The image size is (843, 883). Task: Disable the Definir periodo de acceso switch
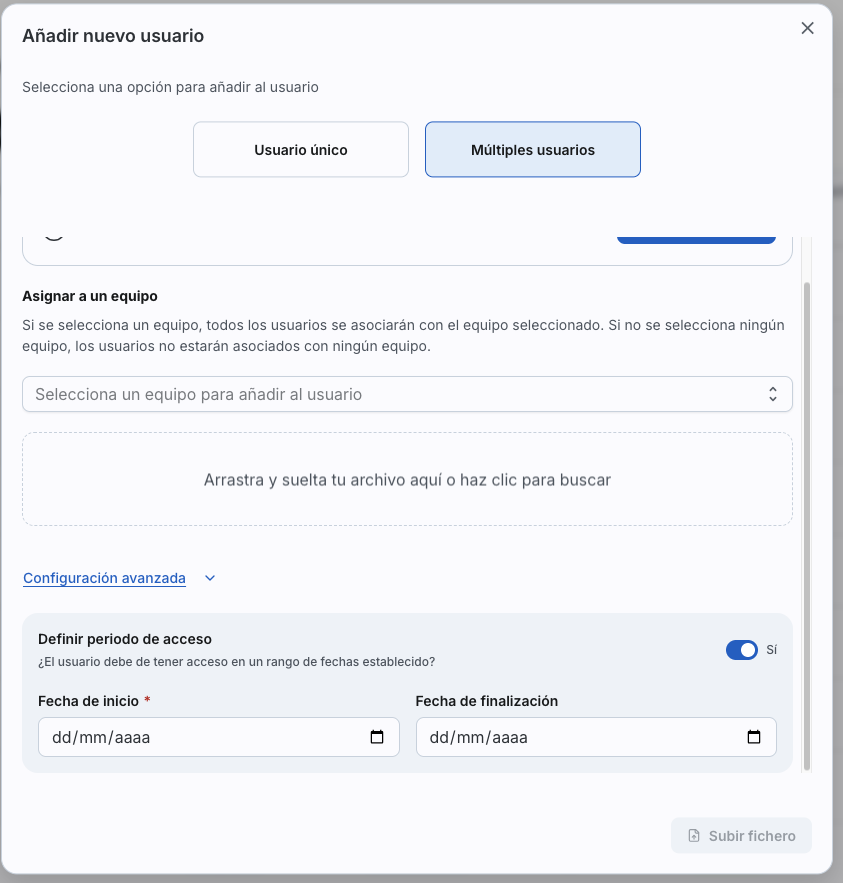pos(742,650)
